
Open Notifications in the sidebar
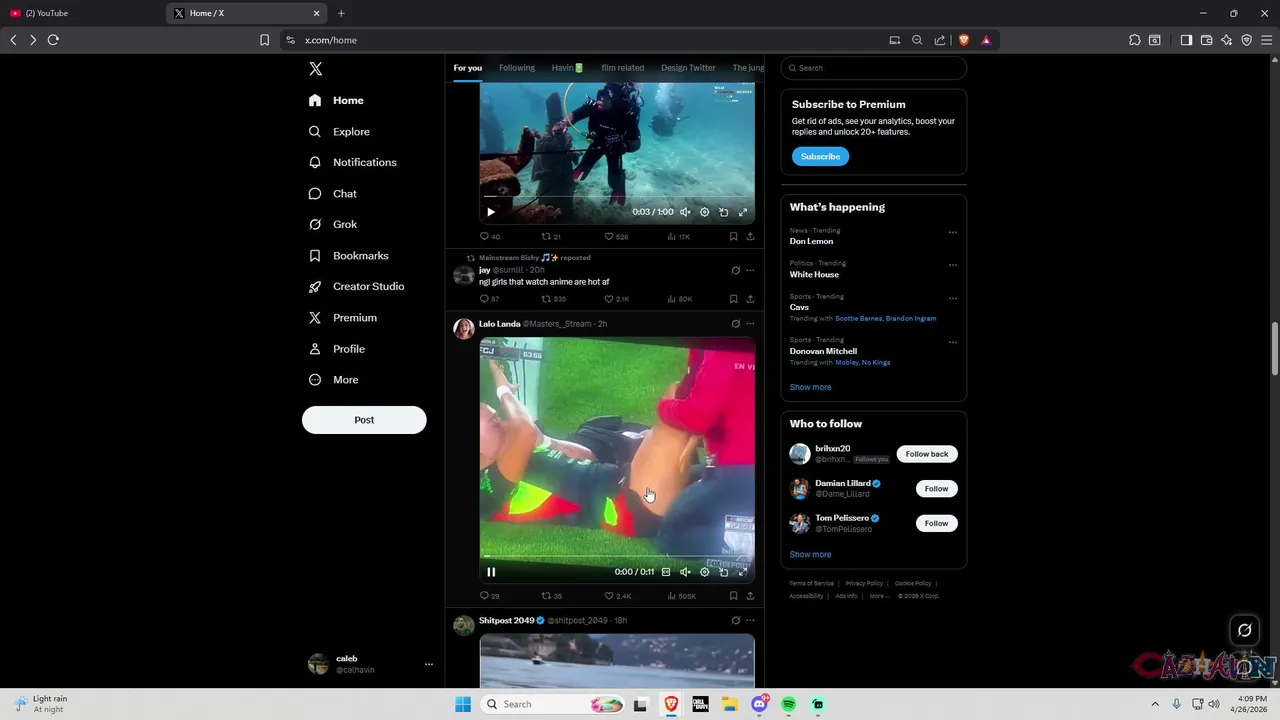click(353, 162)
